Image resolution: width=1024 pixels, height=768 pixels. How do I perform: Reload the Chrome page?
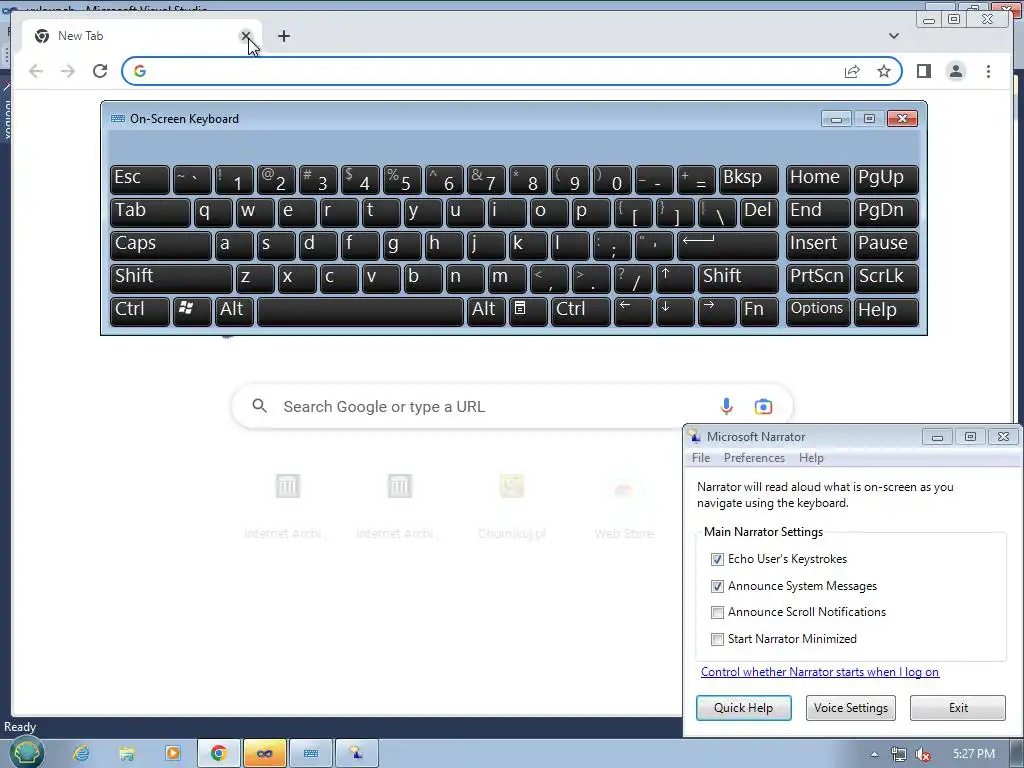pyautogui.click(x=100, y=71)
